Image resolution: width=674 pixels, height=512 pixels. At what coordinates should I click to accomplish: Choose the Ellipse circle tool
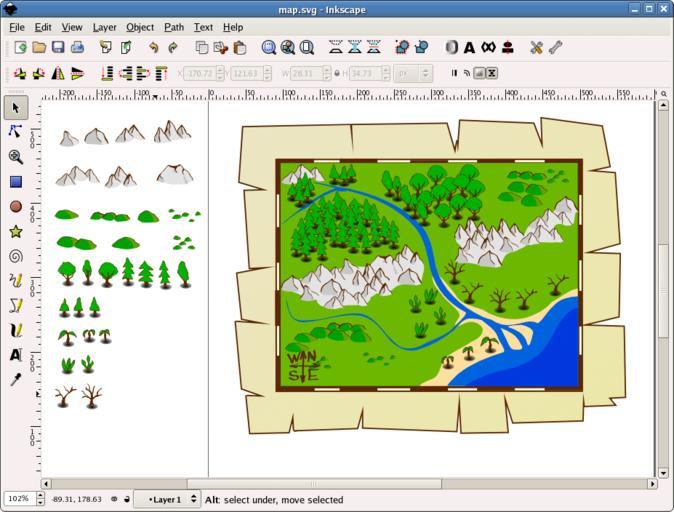(15, 207)
